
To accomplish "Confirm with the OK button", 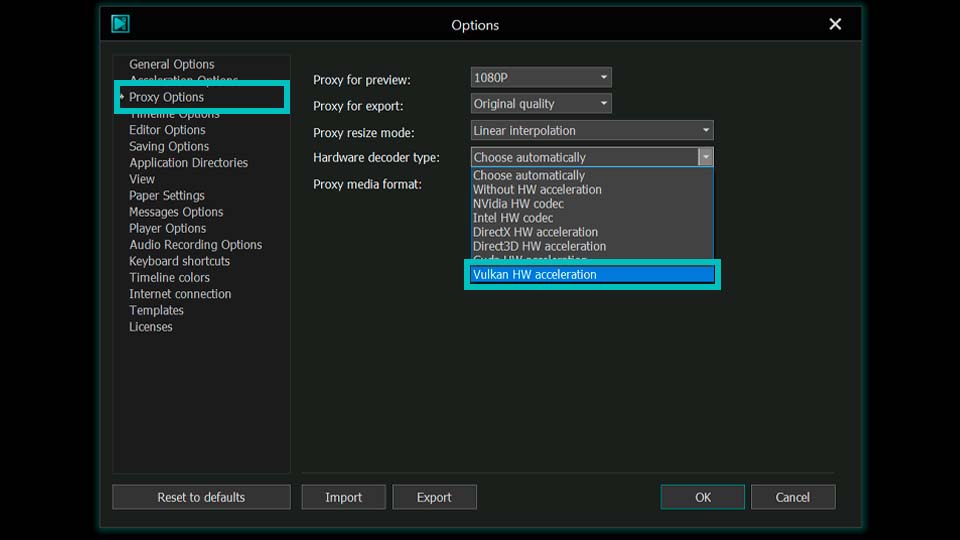I will coord(703,497).
